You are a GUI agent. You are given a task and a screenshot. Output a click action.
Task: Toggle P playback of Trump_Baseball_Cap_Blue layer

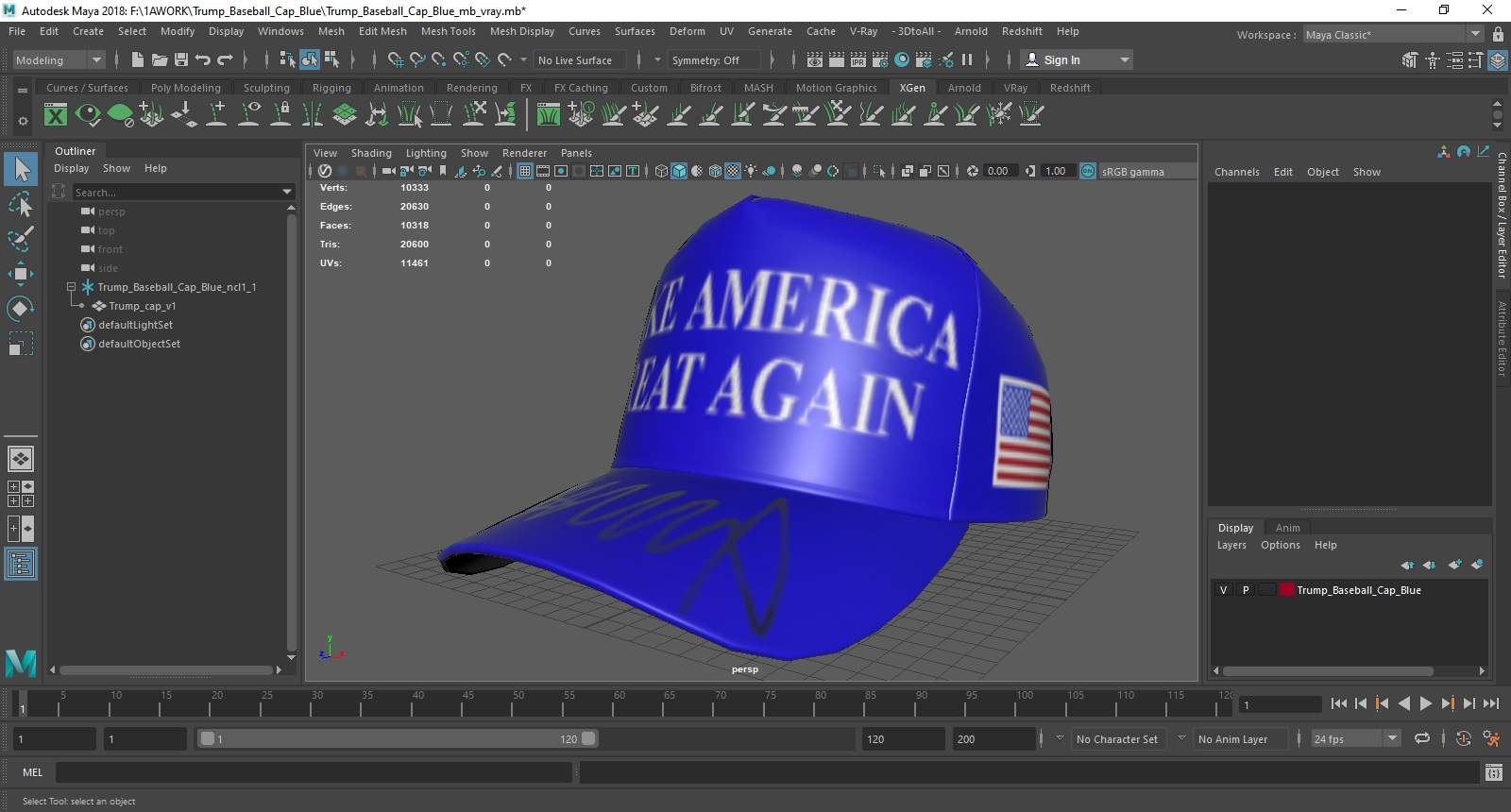pos(1246,590)
